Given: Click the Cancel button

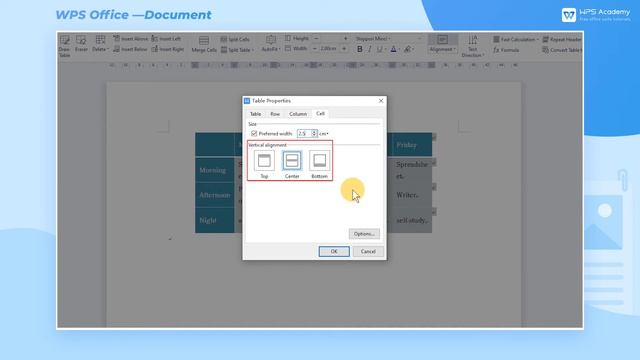Looking at the screenshot, I should (x=368, y=251).
